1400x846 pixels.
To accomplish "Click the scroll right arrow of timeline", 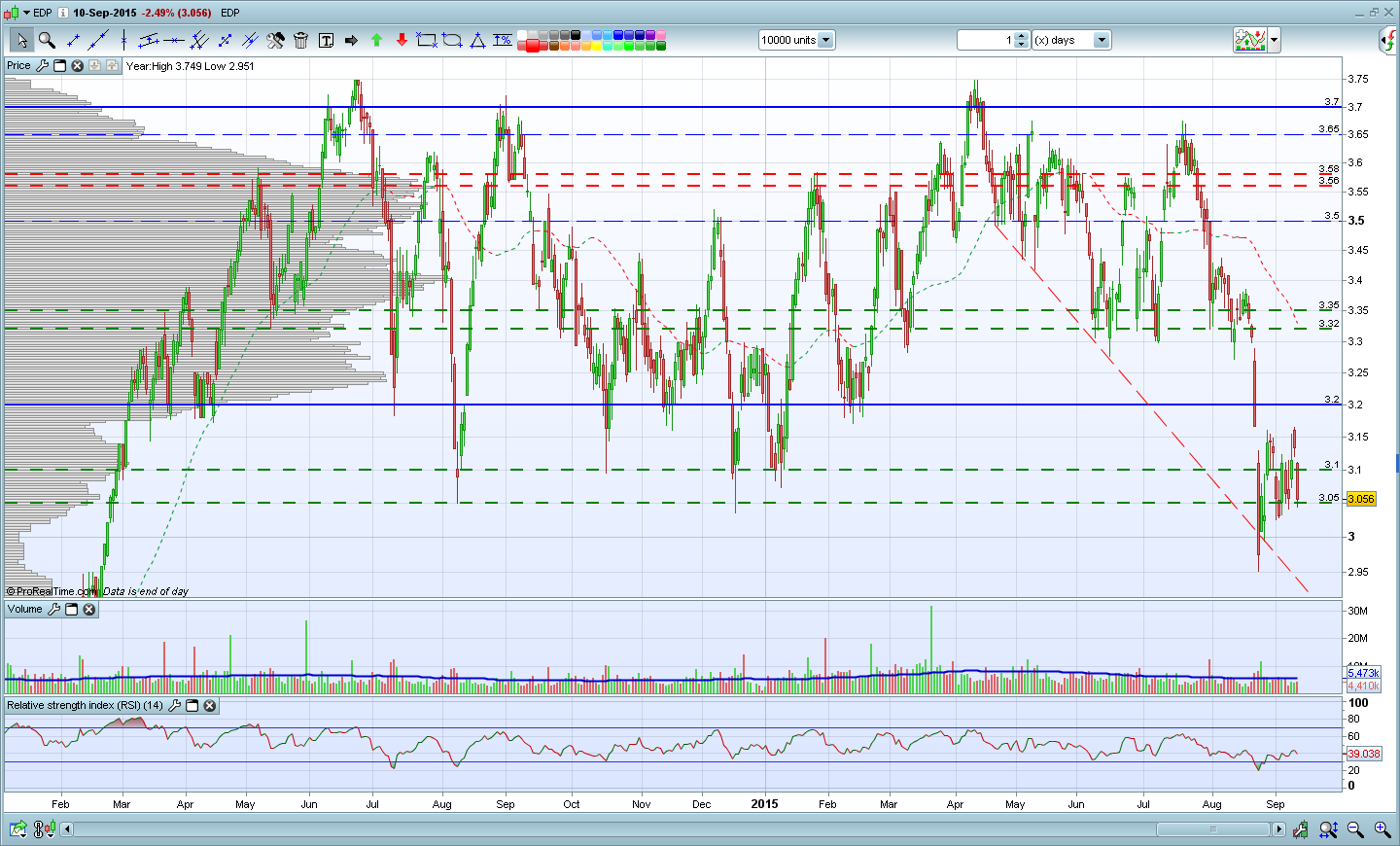I will [1279, 829].
